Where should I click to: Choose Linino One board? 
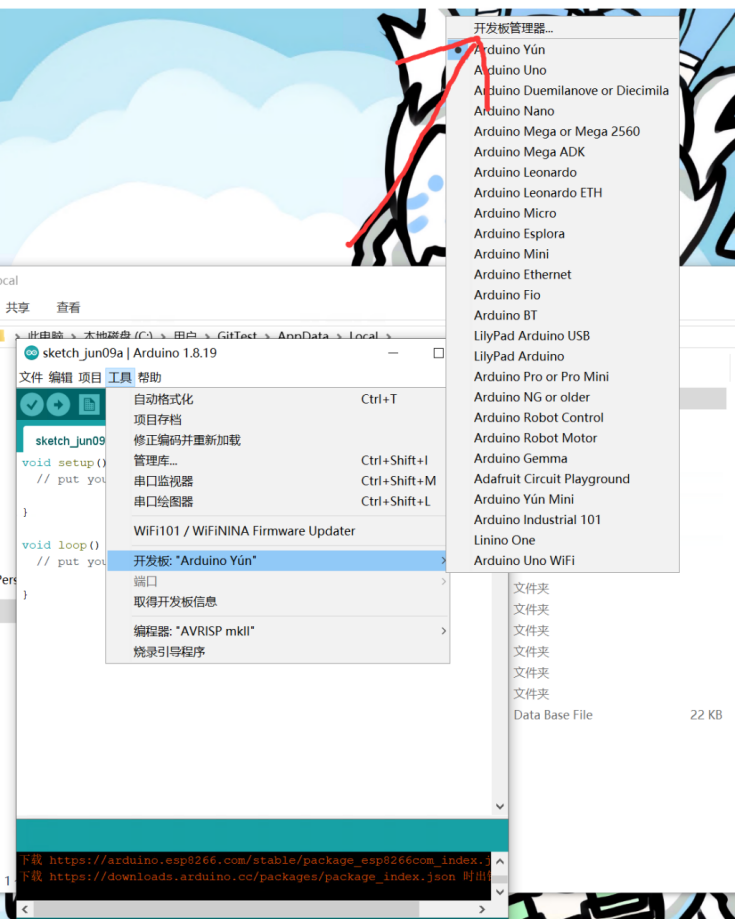pos(563,540)
